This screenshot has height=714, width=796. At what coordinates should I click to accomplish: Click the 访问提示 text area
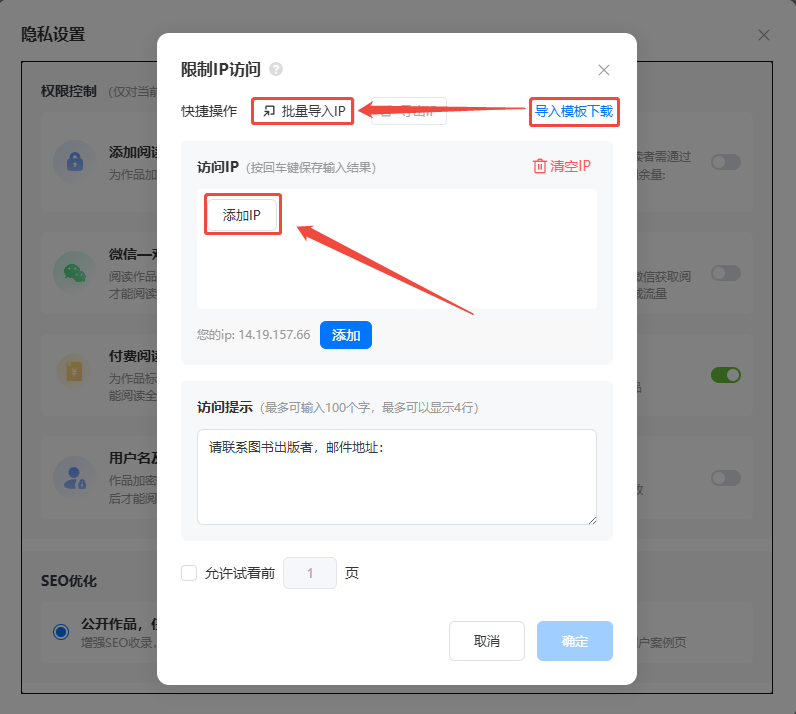(x=396, y=476)
